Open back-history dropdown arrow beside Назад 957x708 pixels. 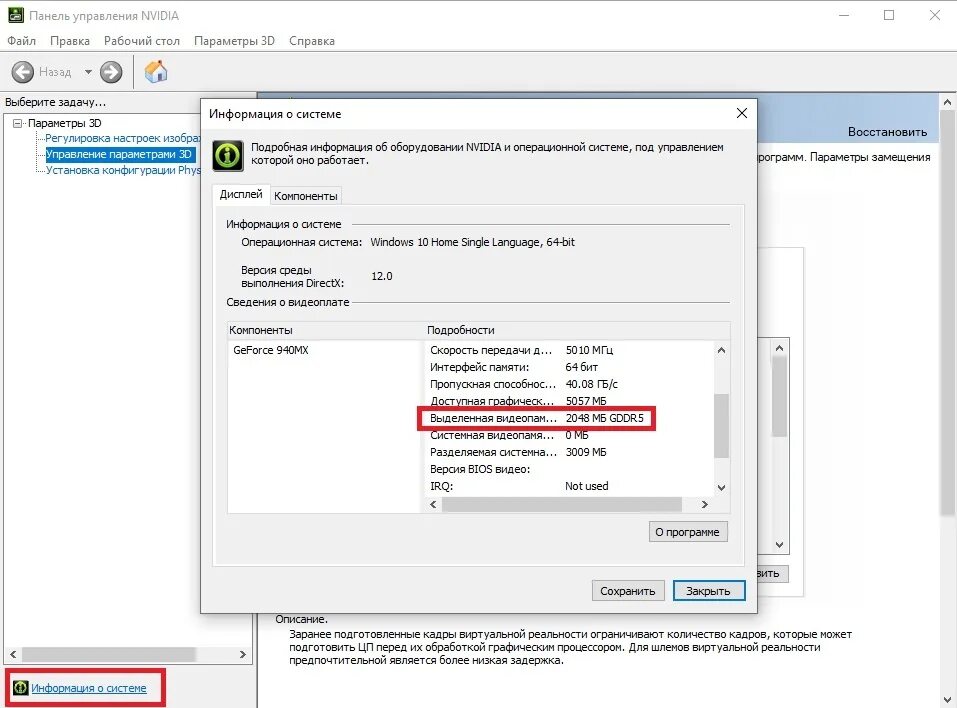88,72
